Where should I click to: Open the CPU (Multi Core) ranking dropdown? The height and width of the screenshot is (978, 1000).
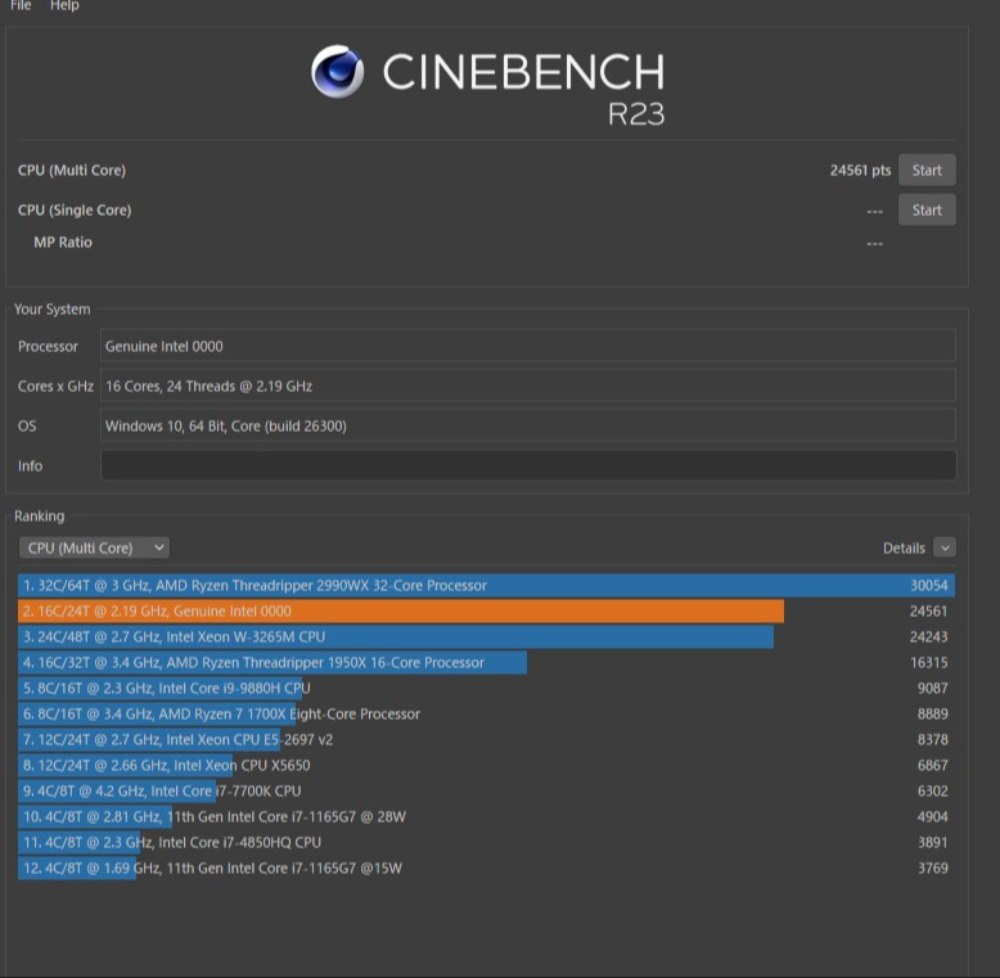coord(94,548)
